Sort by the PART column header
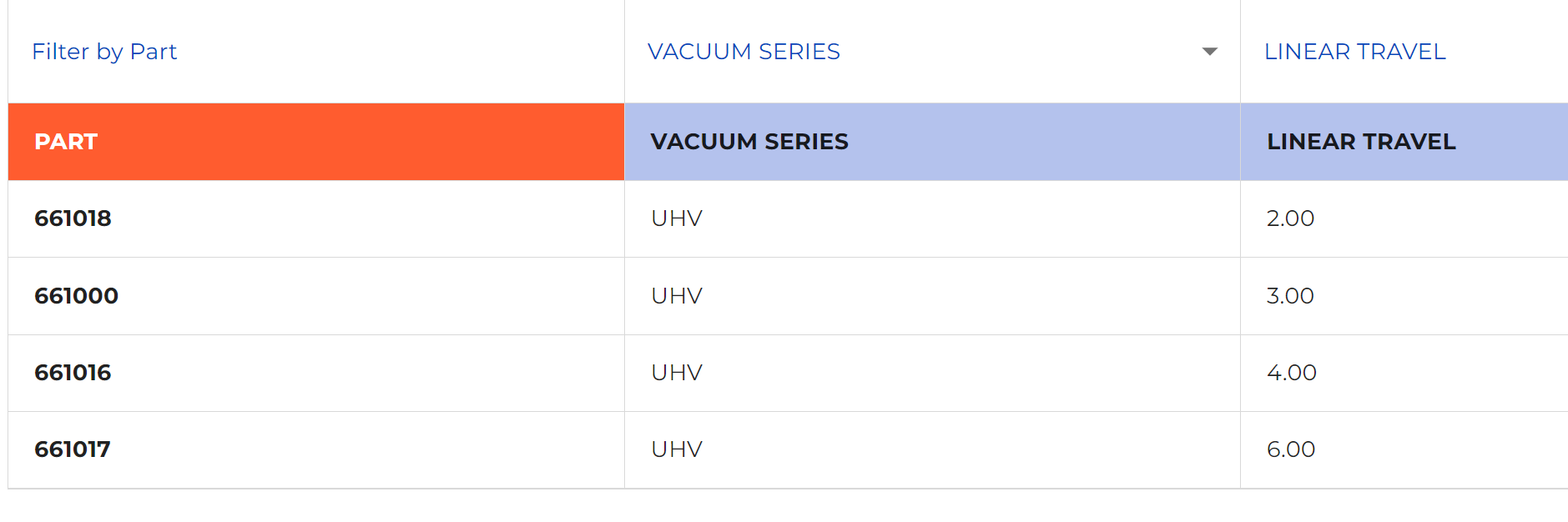 66,142
